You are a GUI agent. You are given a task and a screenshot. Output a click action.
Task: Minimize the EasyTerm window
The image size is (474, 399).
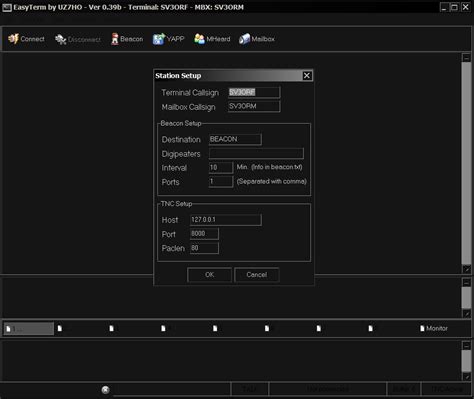pos(444,7)
